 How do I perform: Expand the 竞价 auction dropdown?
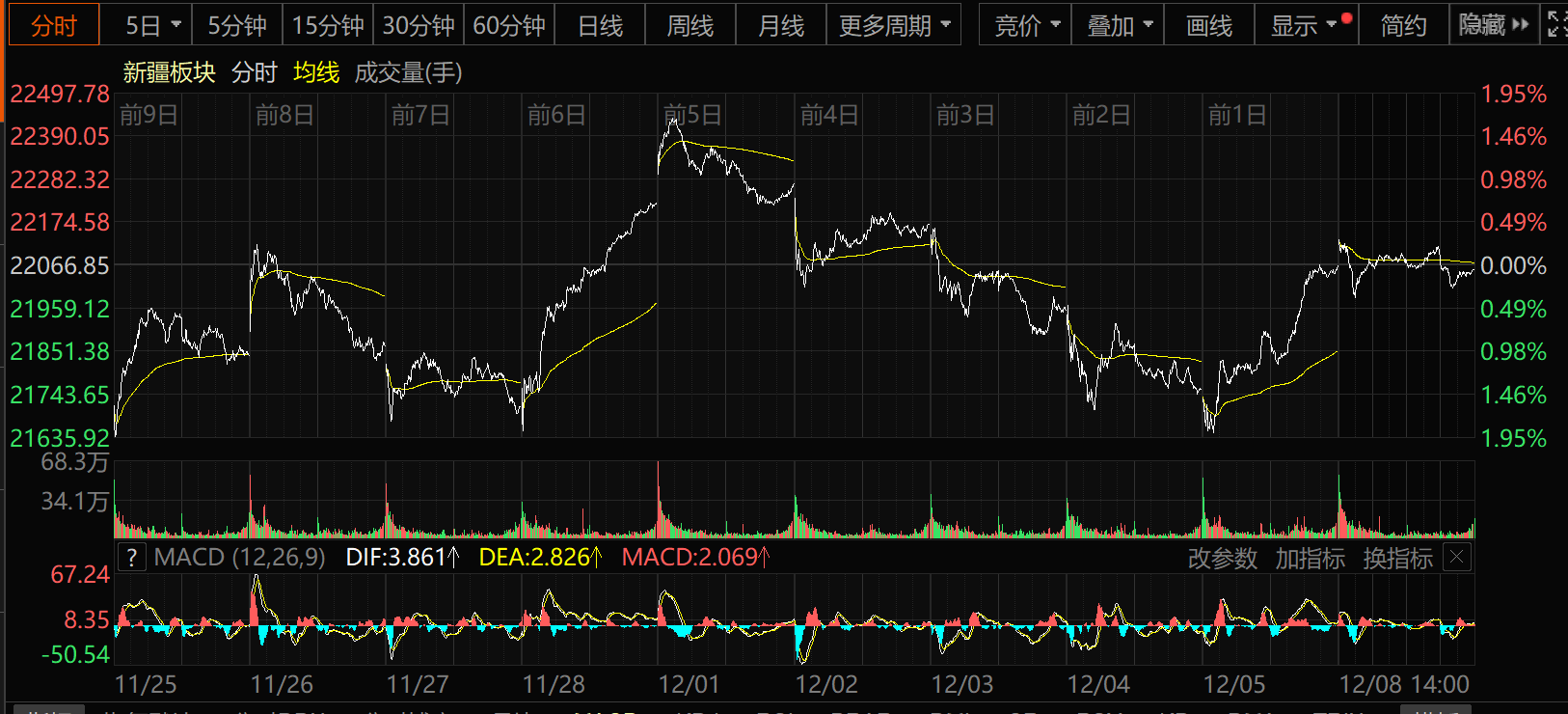1026,25
